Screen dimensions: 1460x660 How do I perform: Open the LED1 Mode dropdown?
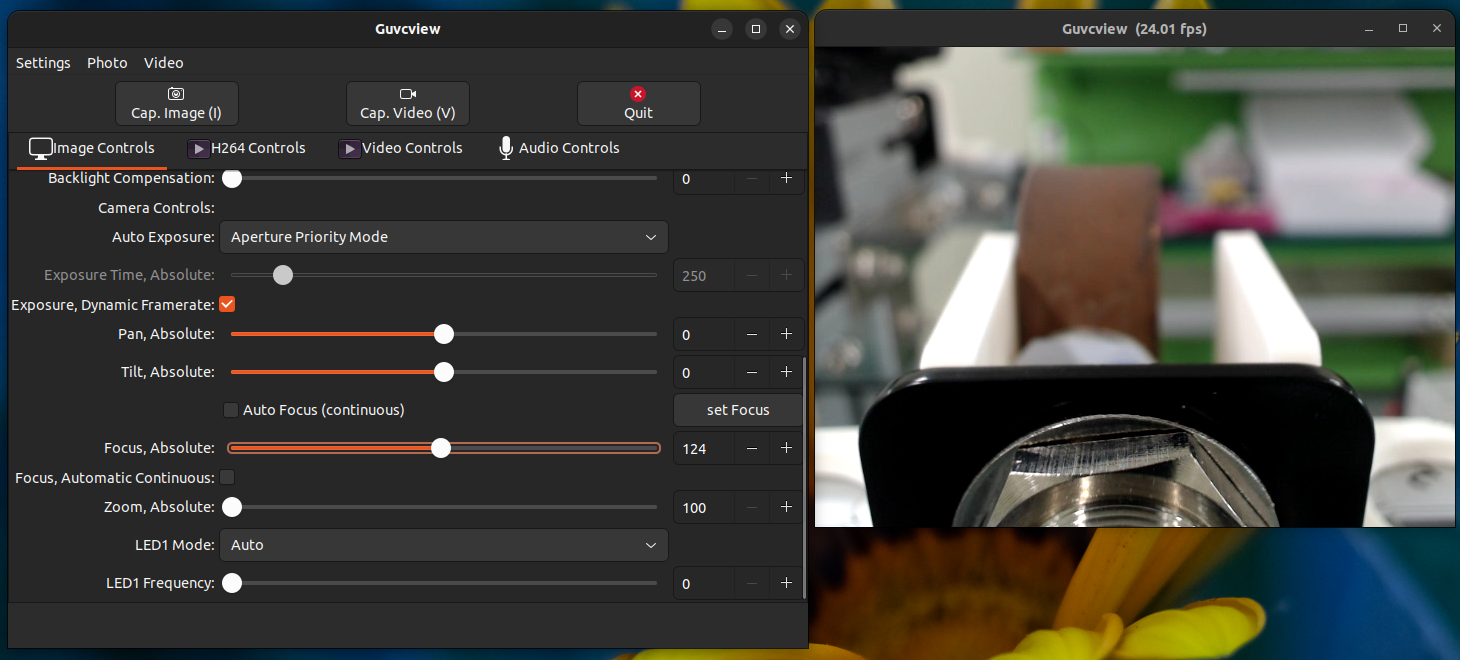point(444,545)
